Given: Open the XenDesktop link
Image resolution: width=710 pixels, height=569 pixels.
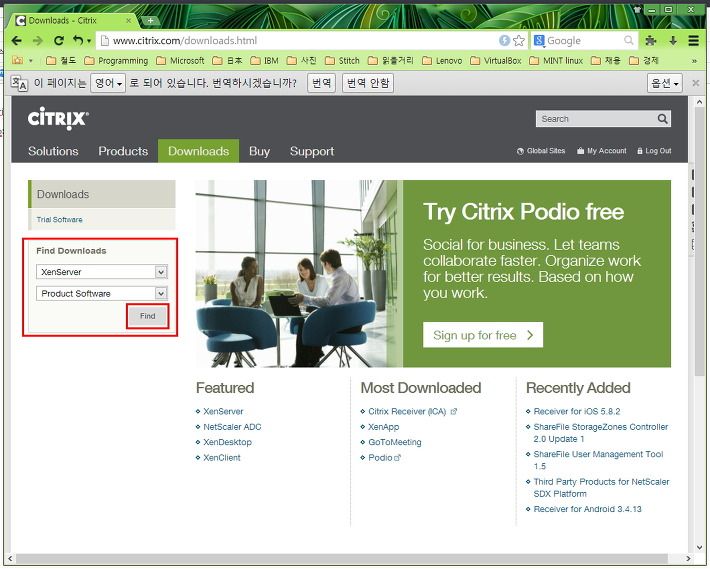Looking at the screenshot, I should click(227, 442).
